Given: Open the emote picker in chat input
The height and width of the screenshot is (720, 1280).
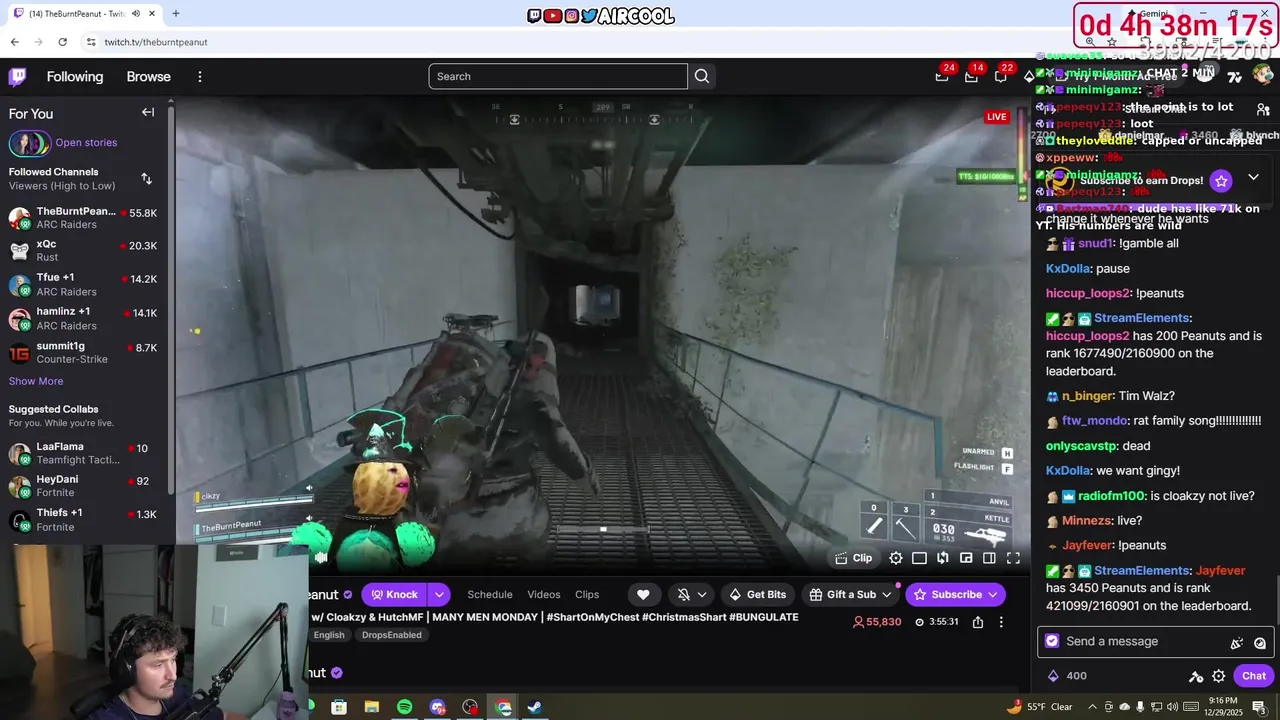Looking at the screenshot, I should click(1260, 643).
